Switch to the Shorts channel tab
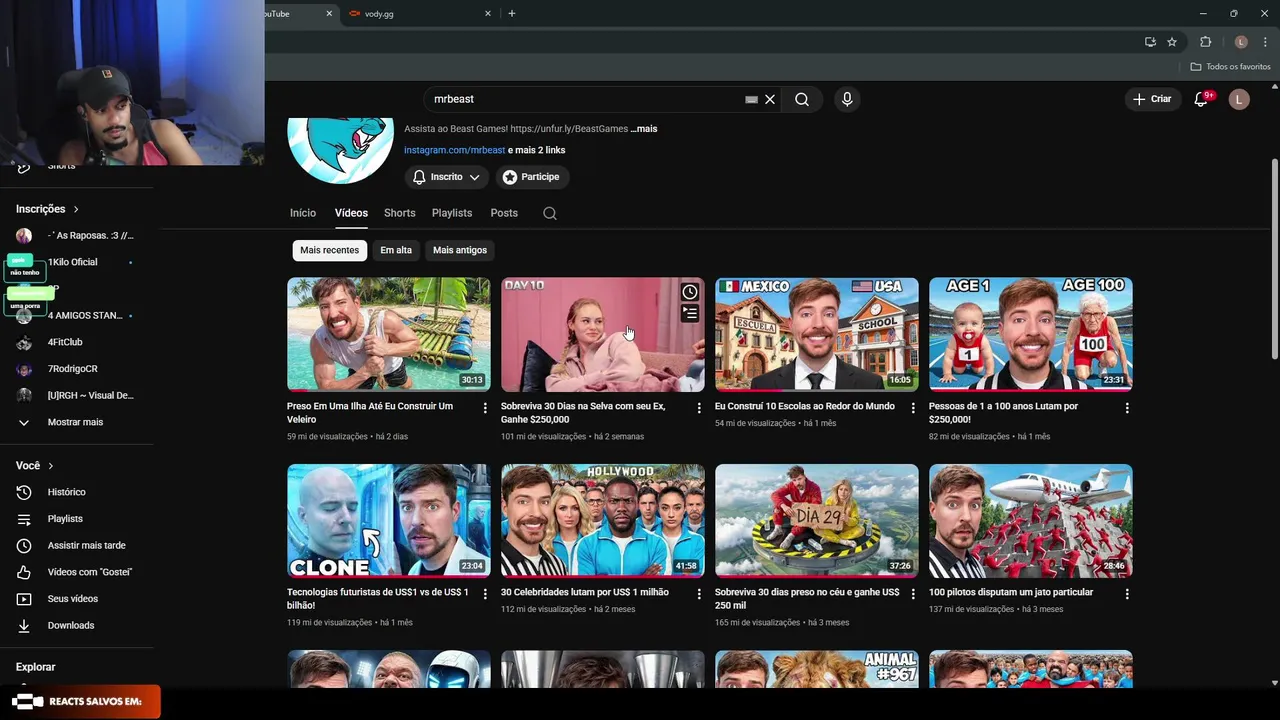This screenshot has height=720, width=1280. click(x=399, y=213)
